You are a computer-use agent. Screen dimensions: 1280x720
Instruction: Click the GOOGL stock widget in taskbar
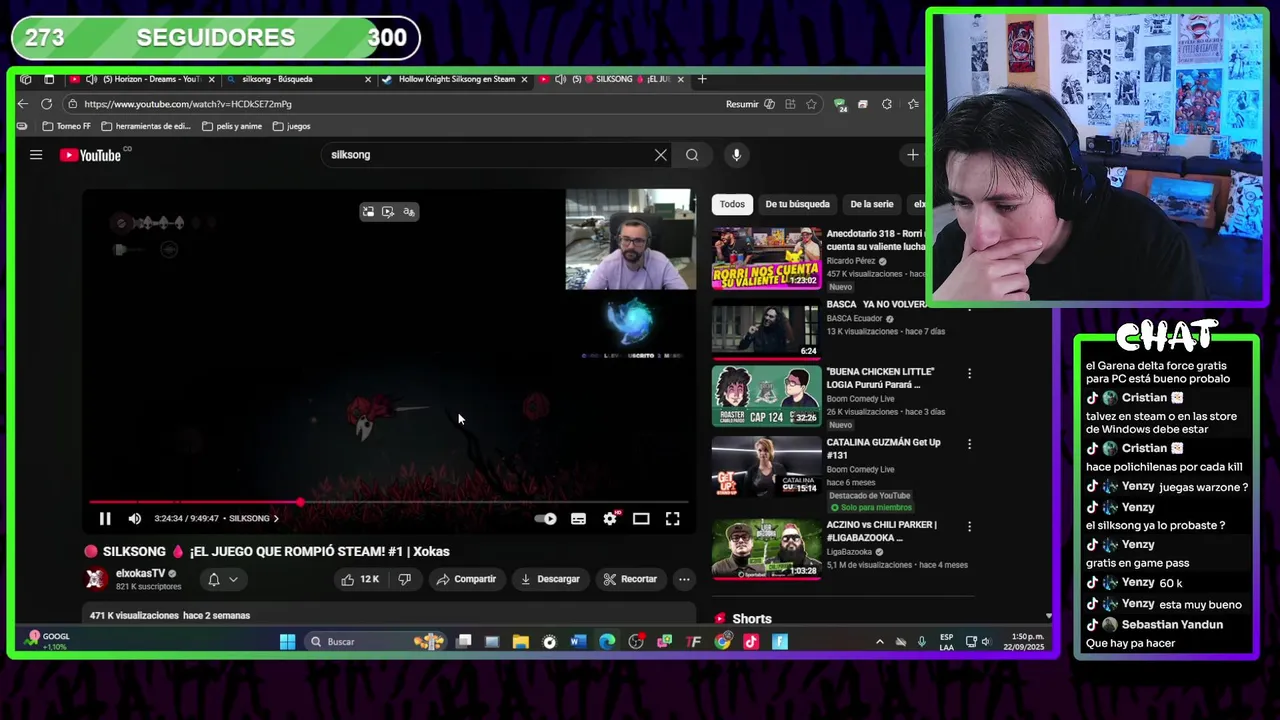tap(48, 641)
